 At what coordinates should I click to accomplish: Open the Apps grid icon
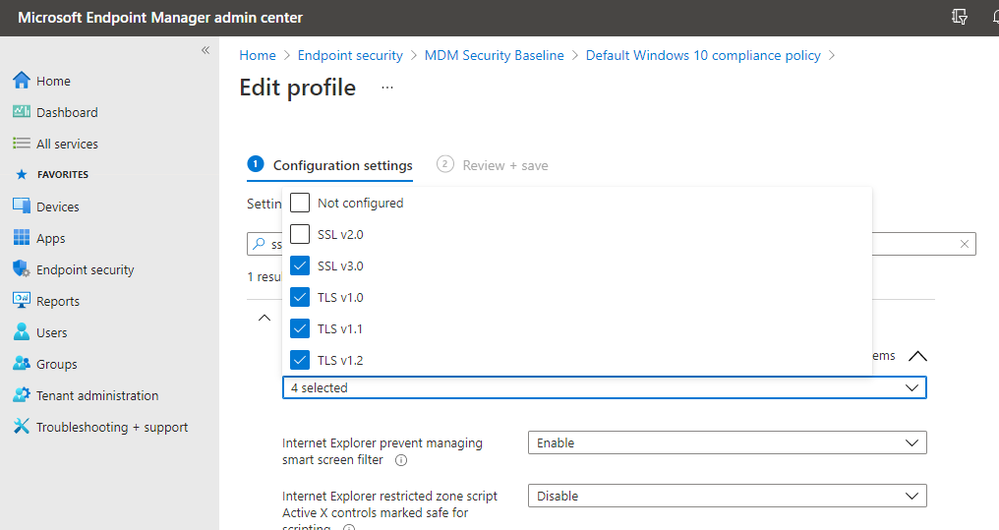(21, 238)
